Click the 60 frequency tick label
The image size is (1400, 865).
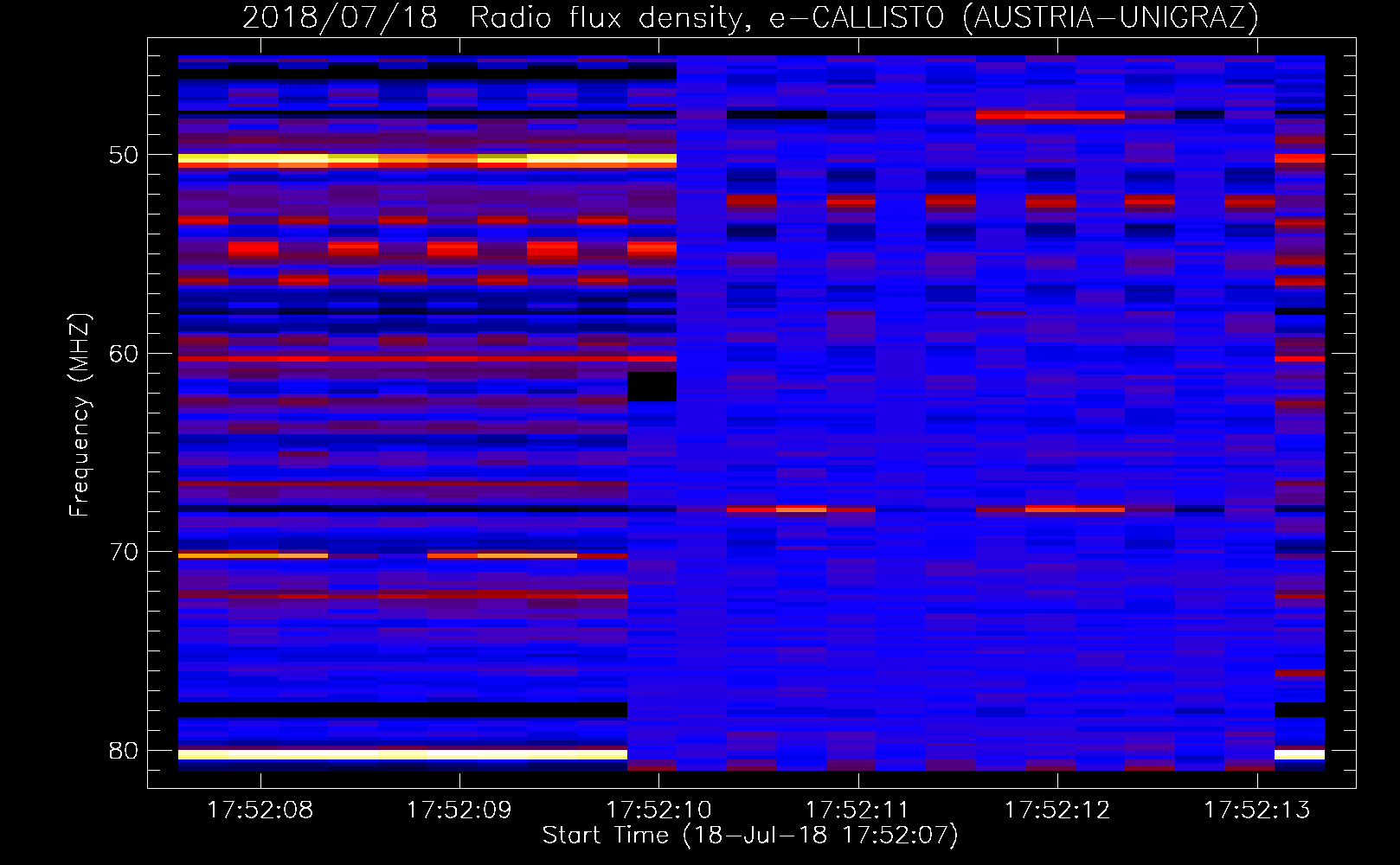click(124, 354)
